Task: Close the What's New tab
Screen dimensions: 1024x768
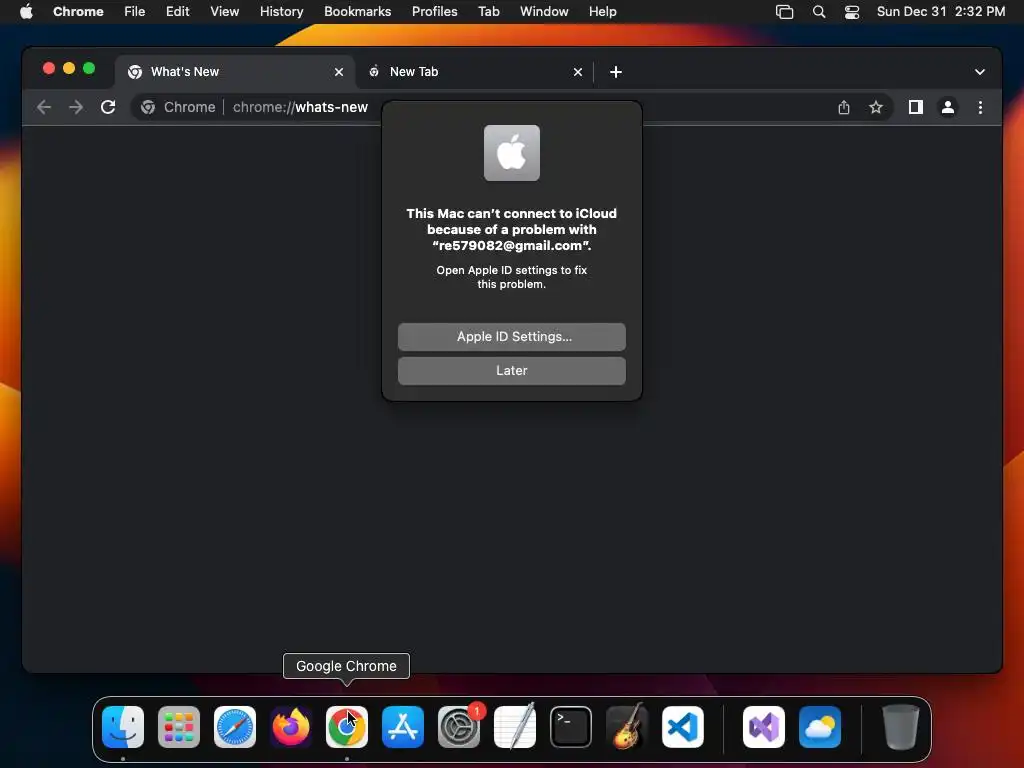Action: coord(339,72)
